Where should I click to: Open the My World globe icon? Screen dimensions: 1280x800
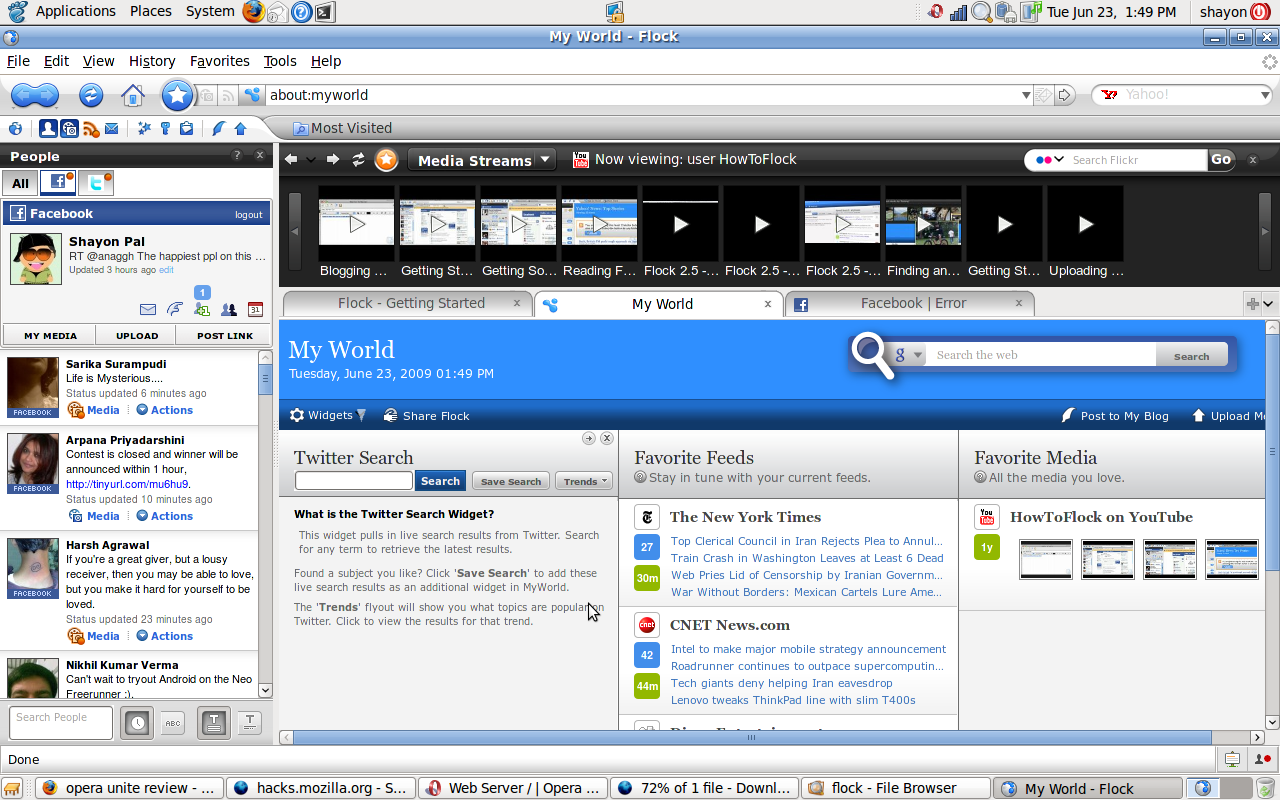[15, 128]
